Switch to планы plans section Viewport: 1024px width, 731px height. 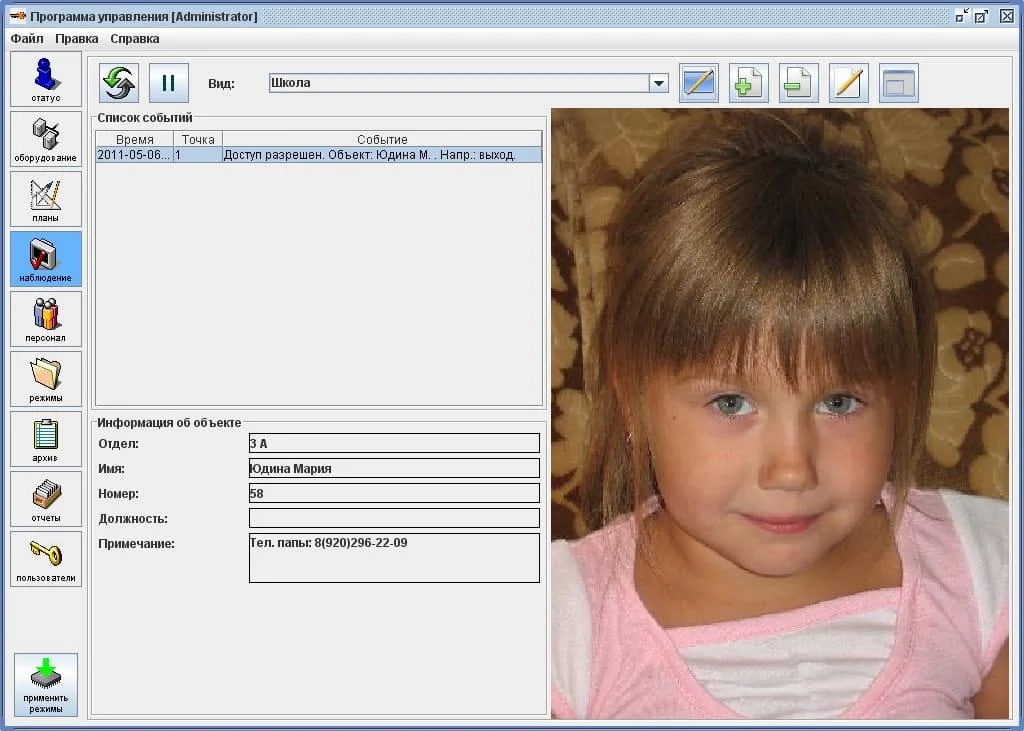[46, 199]
